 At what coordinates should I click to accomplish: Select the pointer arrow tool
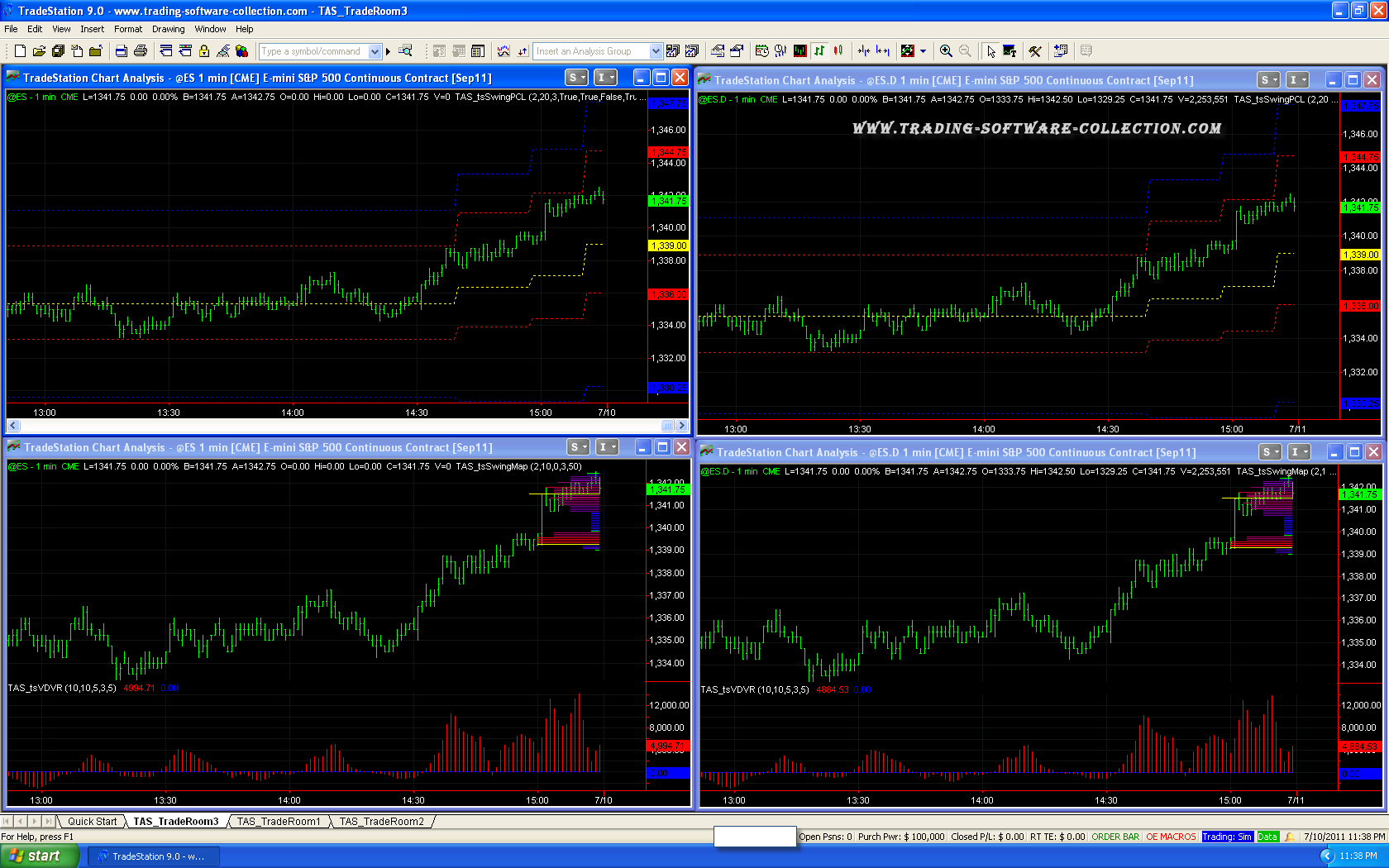coord(990,51)
